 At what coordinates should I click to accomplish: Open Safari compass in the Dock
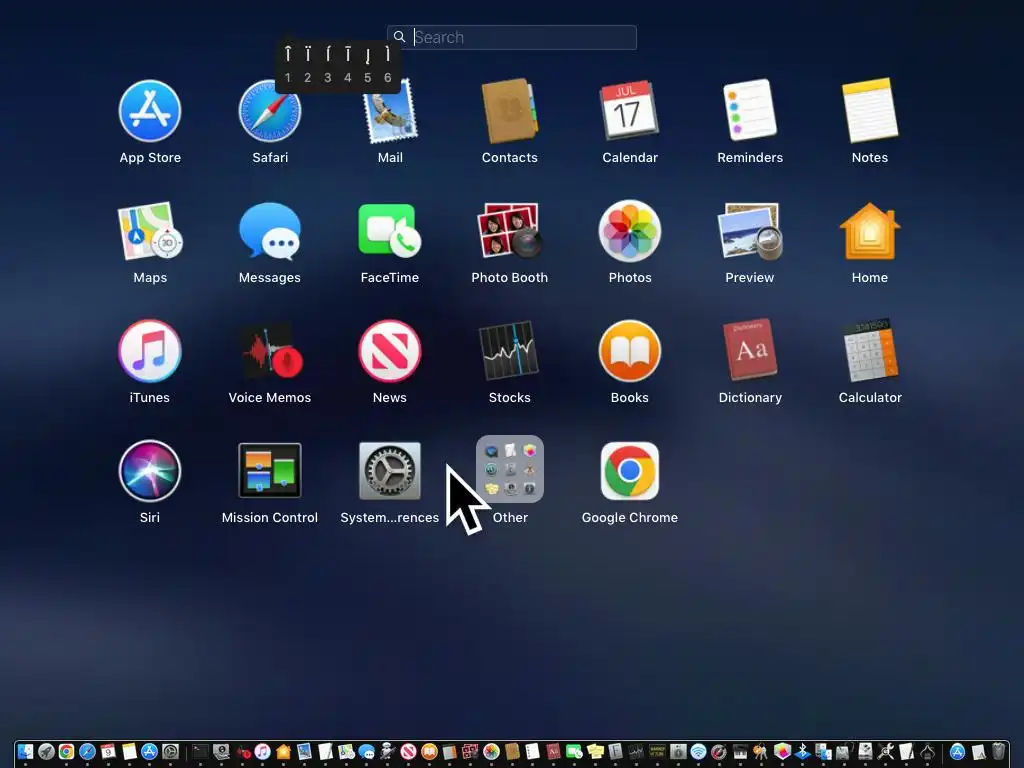[x=88, y=752]
